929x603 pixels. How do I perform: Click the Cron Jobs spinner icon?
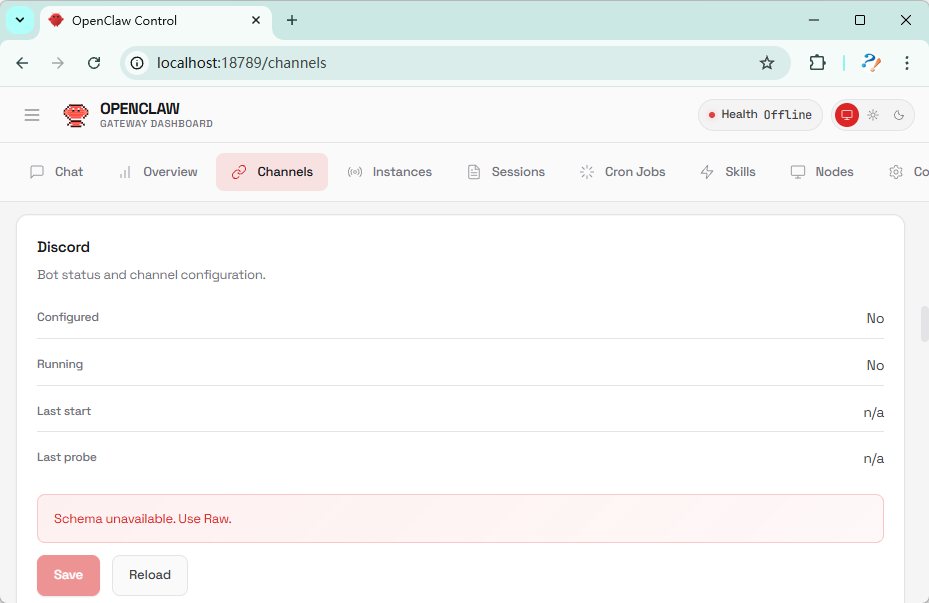[587, 172]
